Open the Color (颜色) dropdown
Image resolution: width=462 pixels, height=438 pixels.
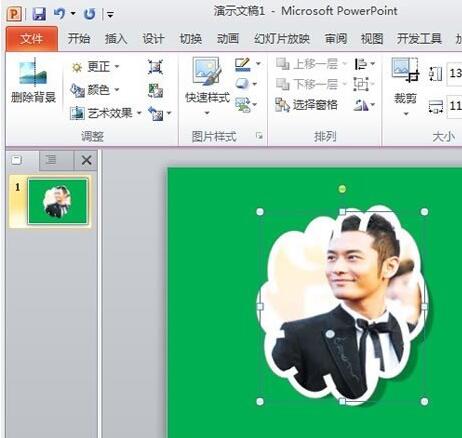tap(95, 90)
